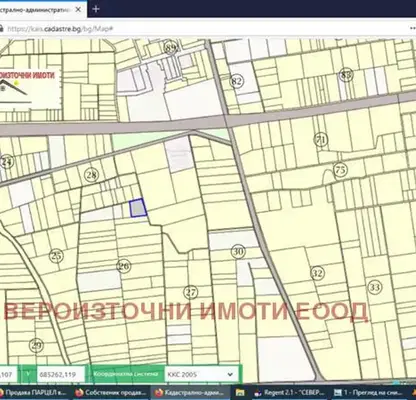Image resolution: width=416 pixels, height=400 pixels.
Task: Open '1 - Преглед на сним' taskbar window
Action: (x=369, y=392)
